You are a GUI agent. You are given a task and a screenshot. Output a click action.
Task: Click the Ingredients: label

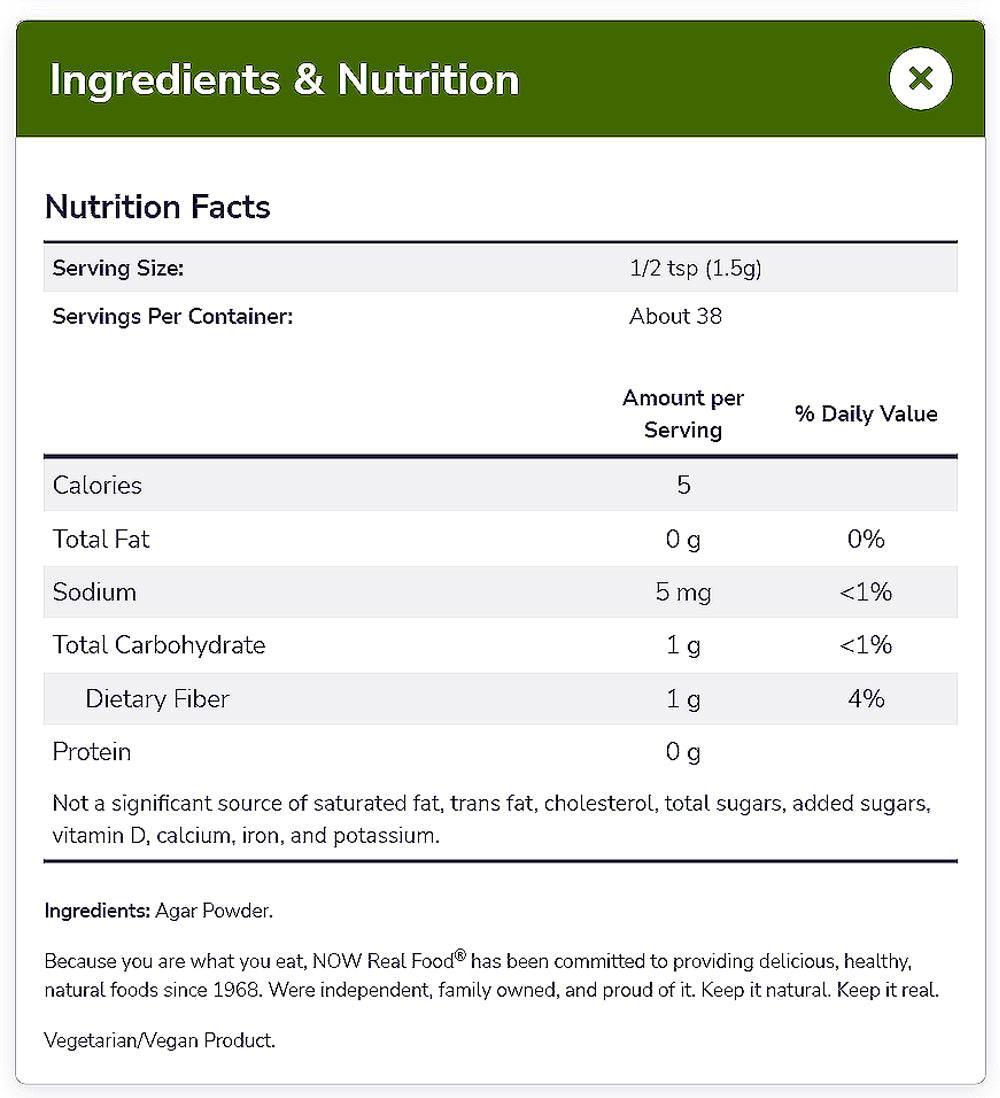pyautogui.click(x=97, y=911)
